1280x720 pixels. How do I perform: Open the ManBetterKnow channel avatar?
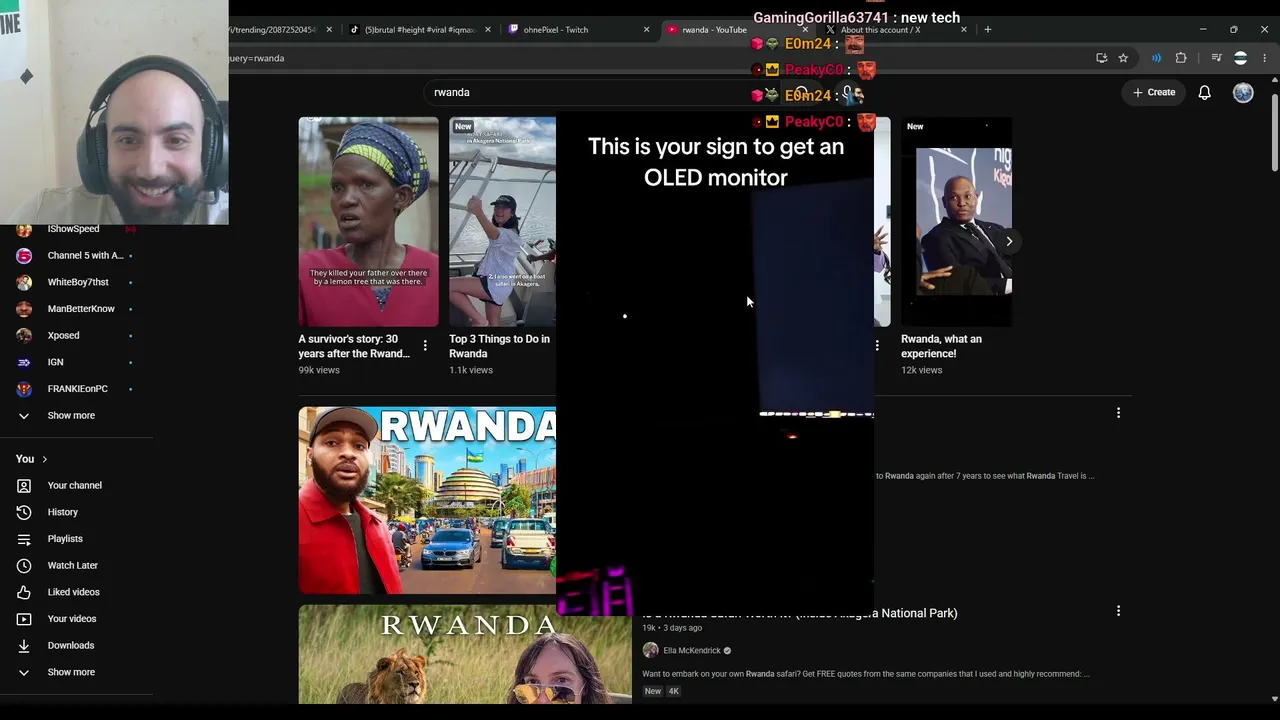[x=24, y=309]
